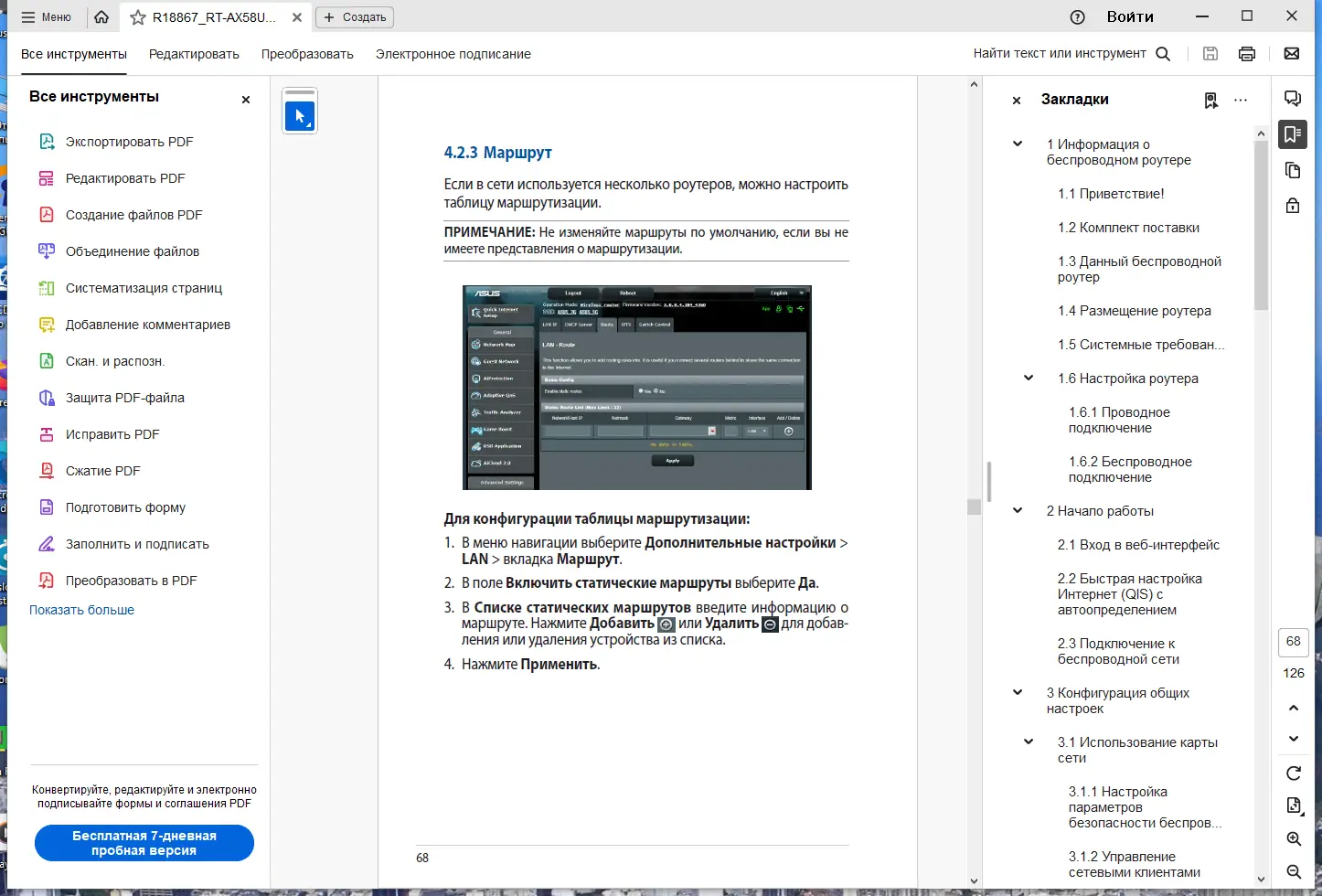The image size is (1322, 896).
Task: Click Показать больше link
Action: [x=81, y=610]
